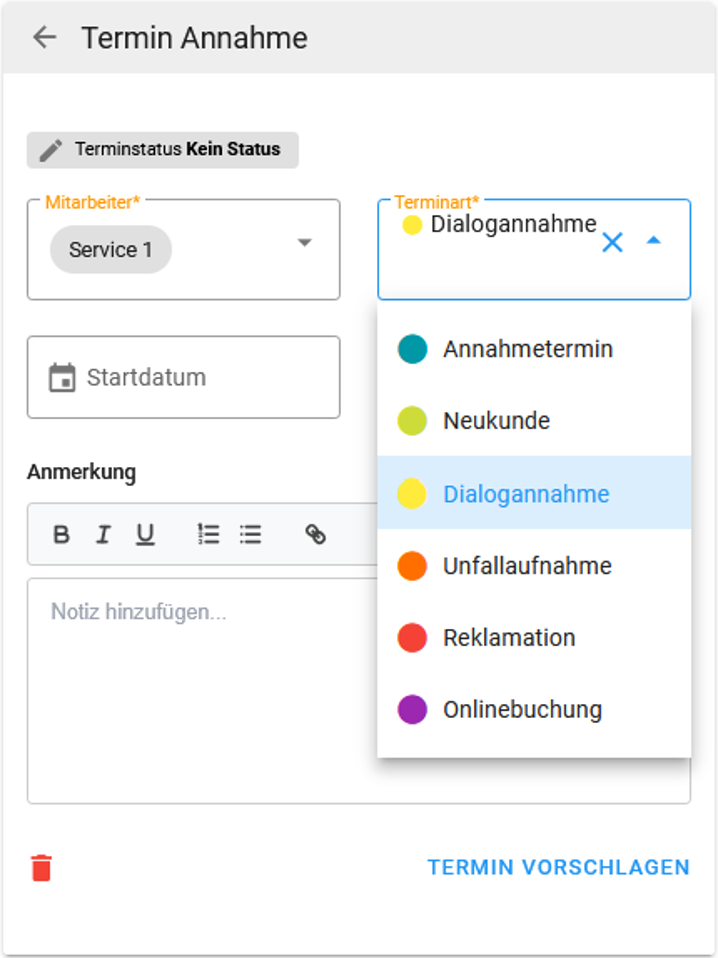This screenshot has height=958, width=718.
Task: Insert a numbered list
Action: pos(208,535)
